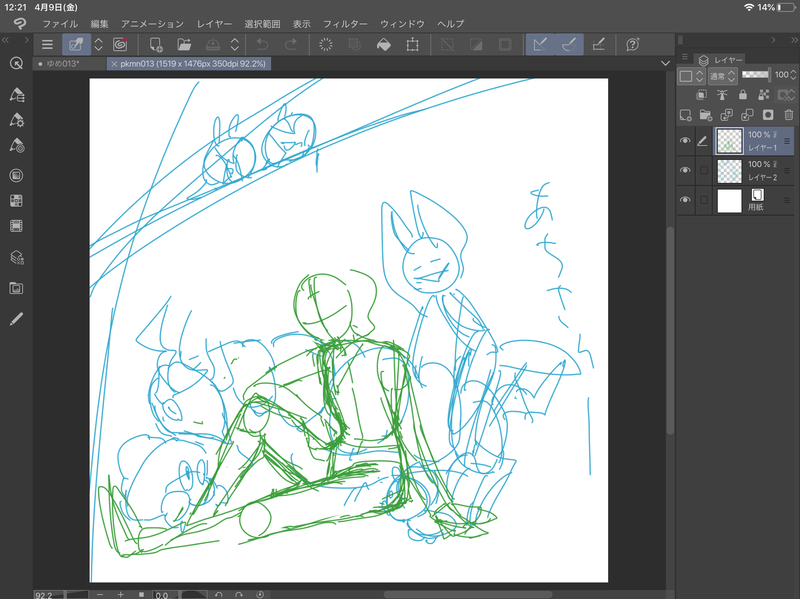Save the current file
The image size is (800, 599).
click(x=212, y=45)
